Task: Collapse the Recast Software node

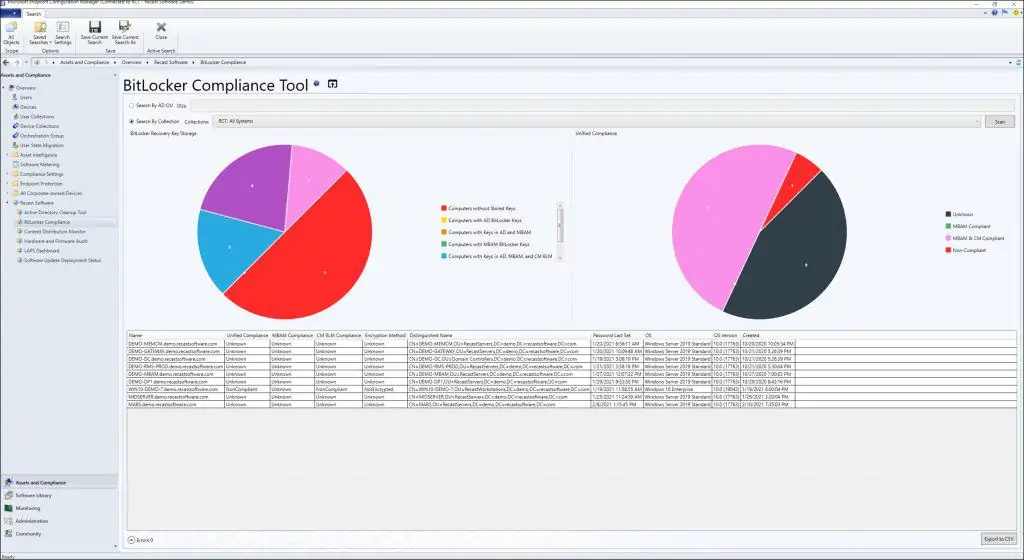Action: pyautogui.click(x=7, y=203)
